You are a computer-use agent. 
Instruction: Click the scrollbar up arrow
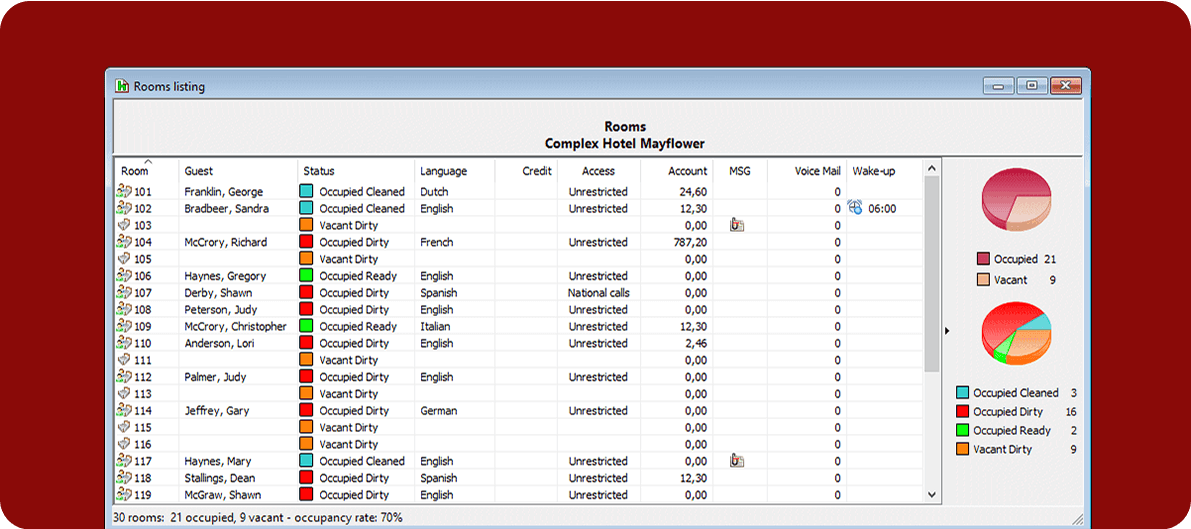[932, 169]
